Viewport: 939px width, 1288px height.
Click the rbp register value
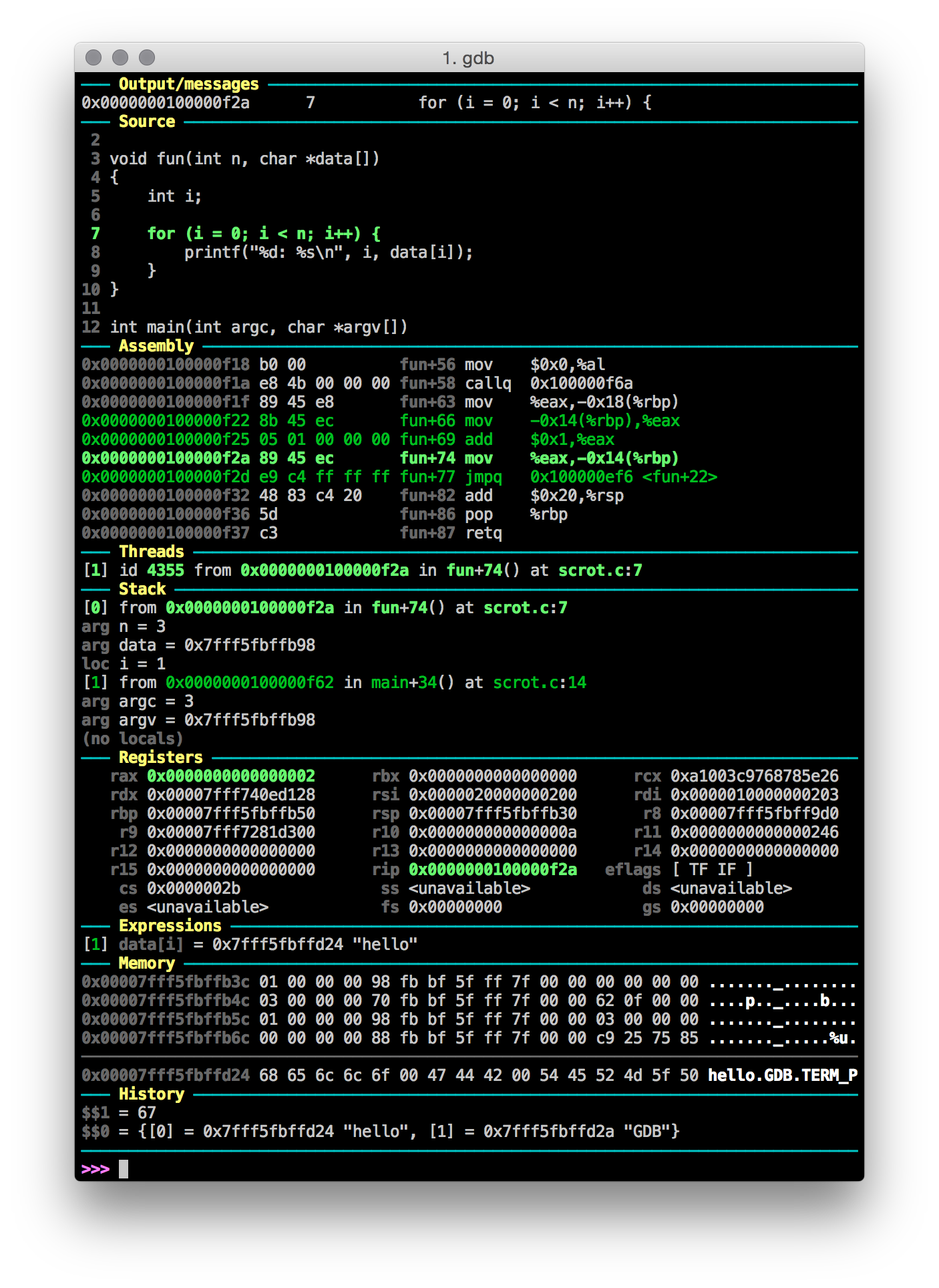(x=231, y=814)
